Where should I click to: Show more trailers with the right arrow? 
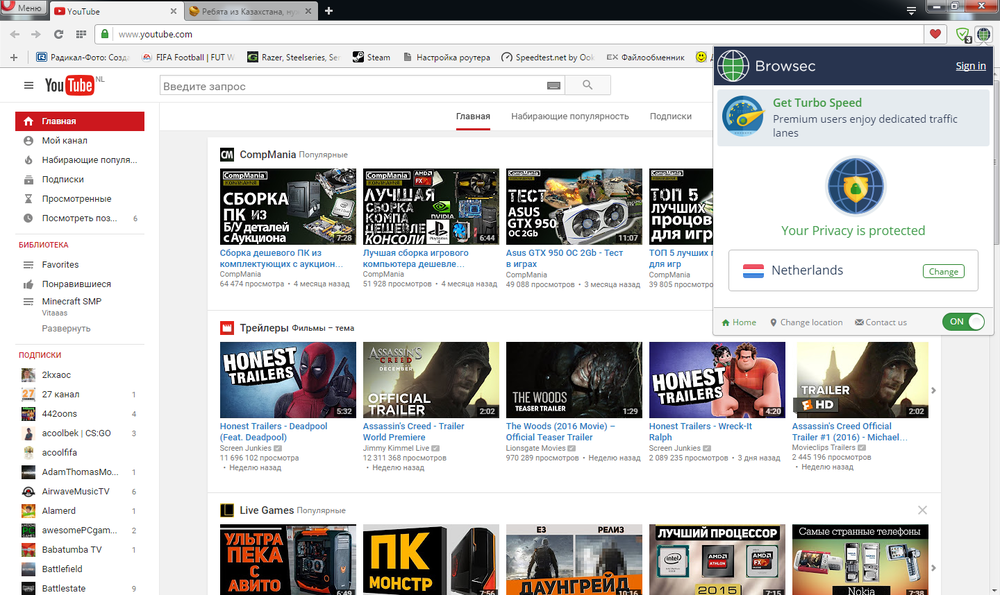[934, 390]
